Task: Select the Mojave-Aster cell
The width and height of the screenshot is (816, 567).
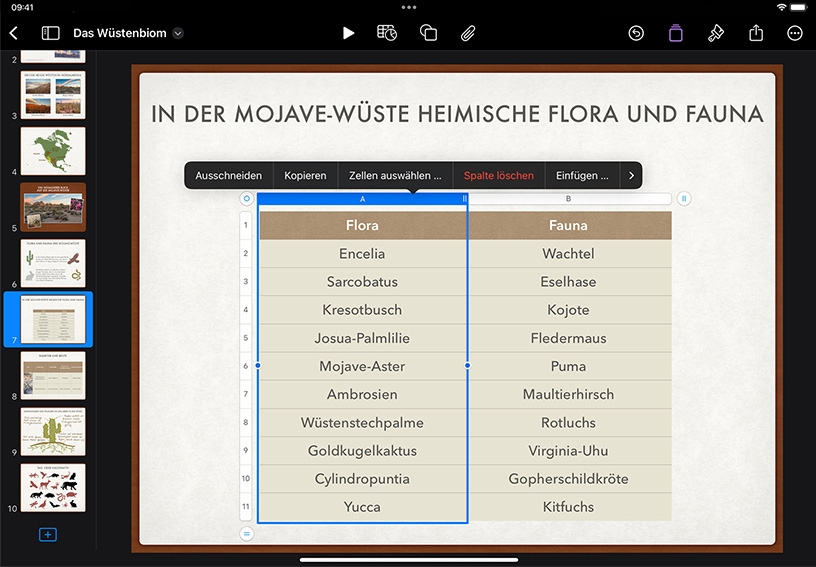Action: [363, 366]
